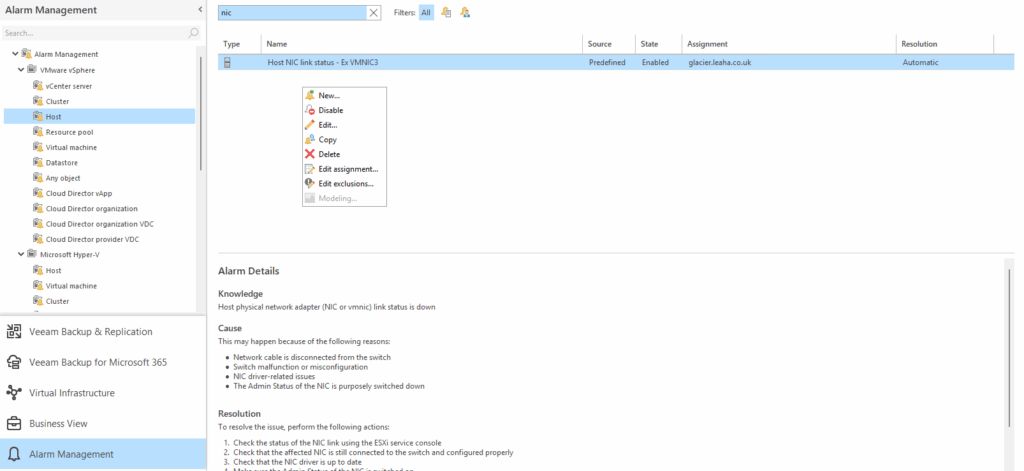Open the Alarm Management navigation item
Image resolution: width=1024 pixels, height=471 pixels.
[x=103, y=454]
